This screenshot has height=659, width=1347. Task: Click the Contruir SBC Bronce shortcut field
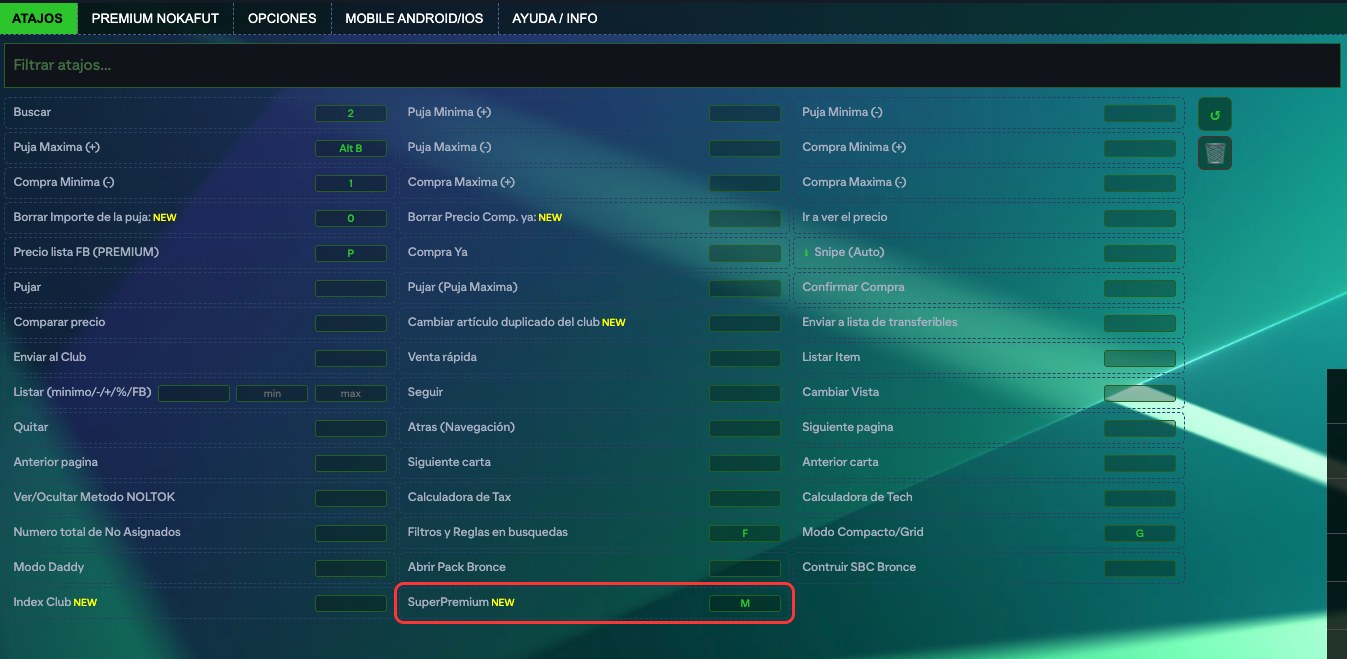(1140, 569)
